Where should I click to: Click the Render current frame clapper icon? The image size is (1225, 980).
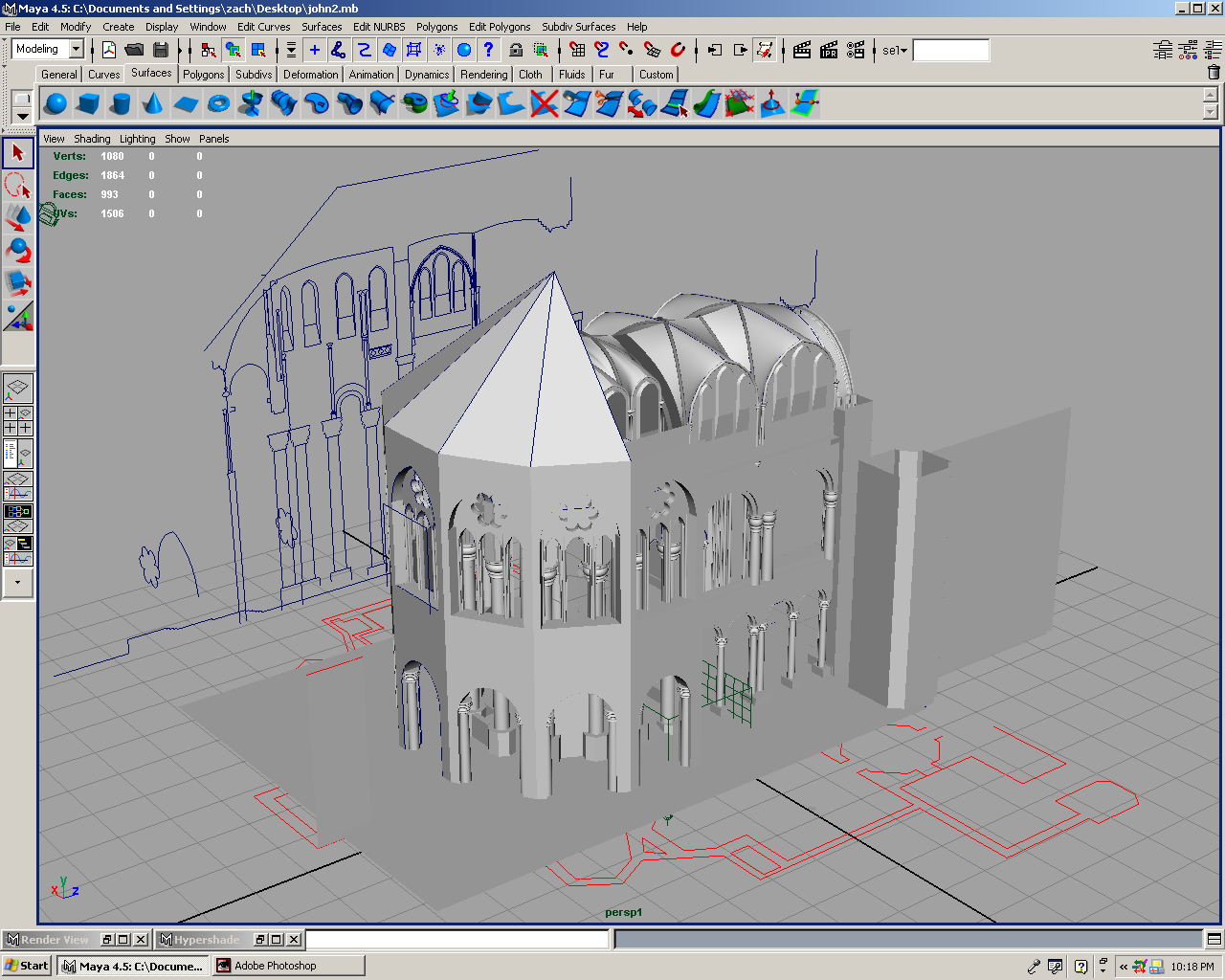tap(802, 50)
